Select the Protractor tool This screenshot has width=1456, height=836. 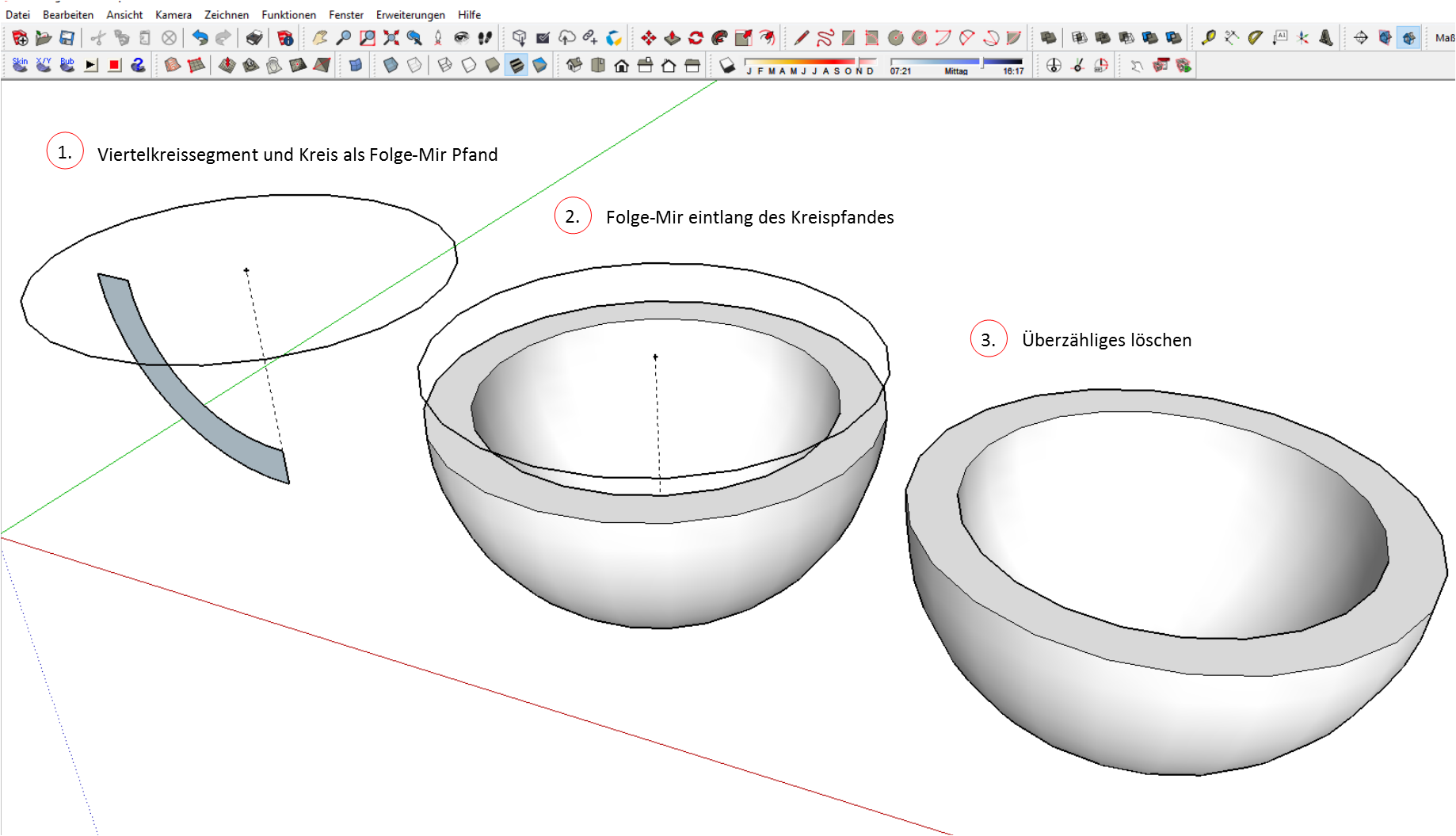(1255, 38)
